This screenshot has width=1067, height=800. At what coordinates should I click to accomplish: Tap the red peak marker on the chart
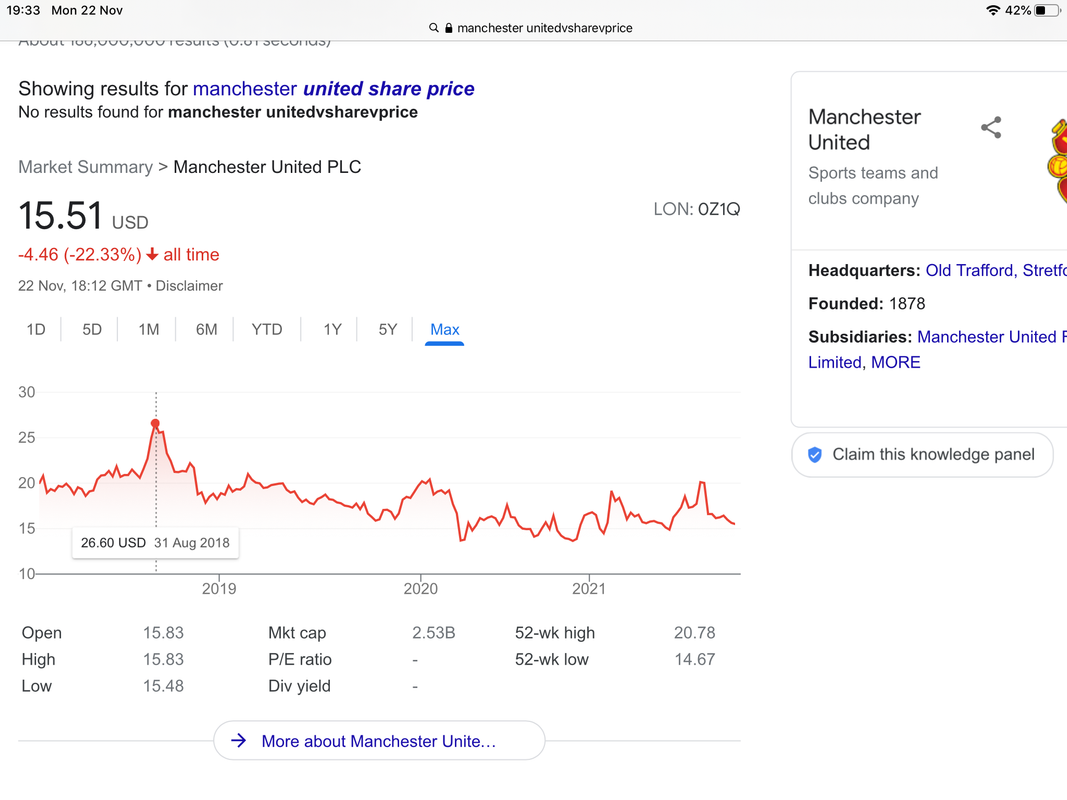[155, 424]
